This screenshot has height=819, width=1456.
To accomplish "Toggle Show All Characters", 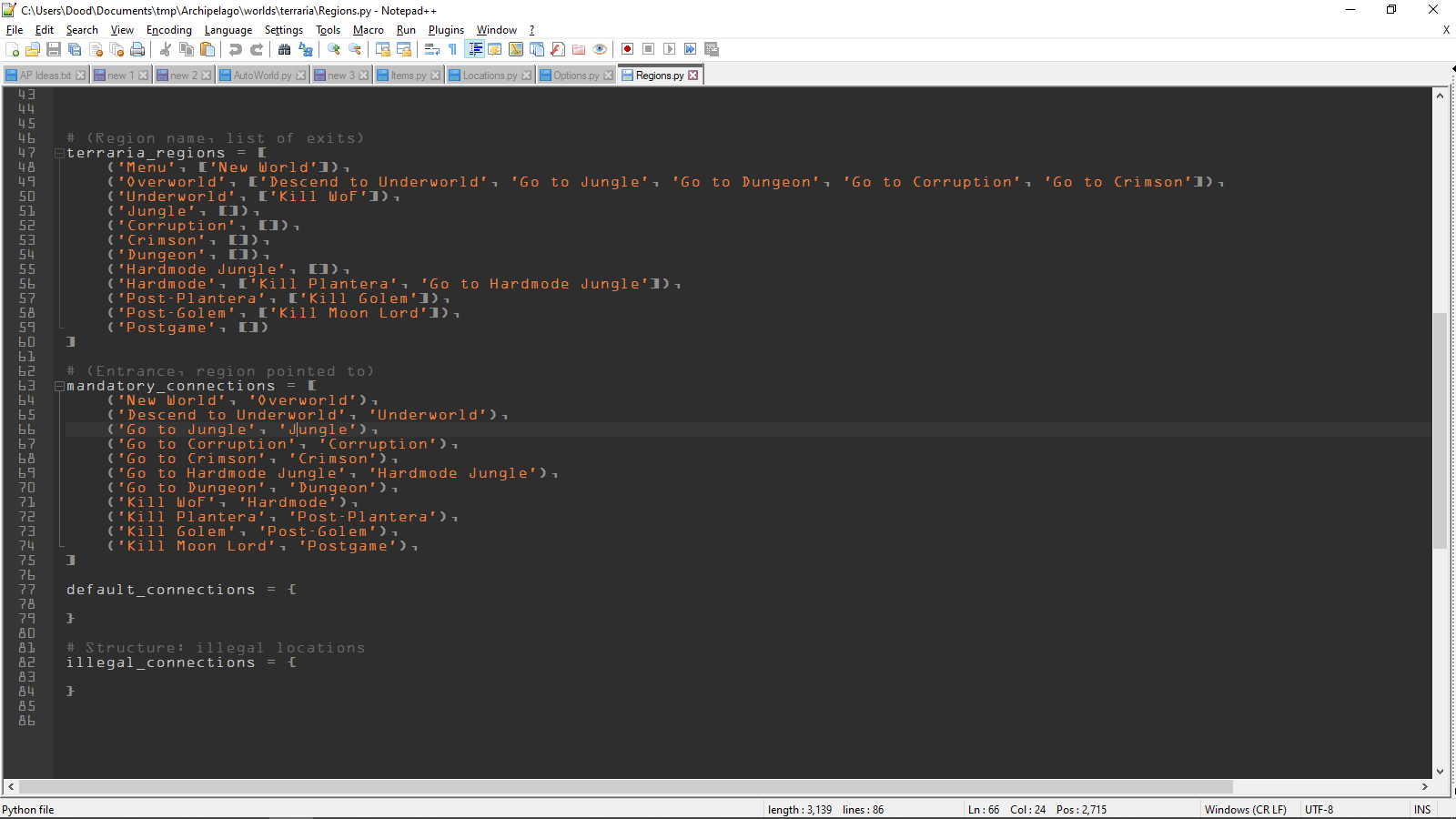I will coord(451,50).
